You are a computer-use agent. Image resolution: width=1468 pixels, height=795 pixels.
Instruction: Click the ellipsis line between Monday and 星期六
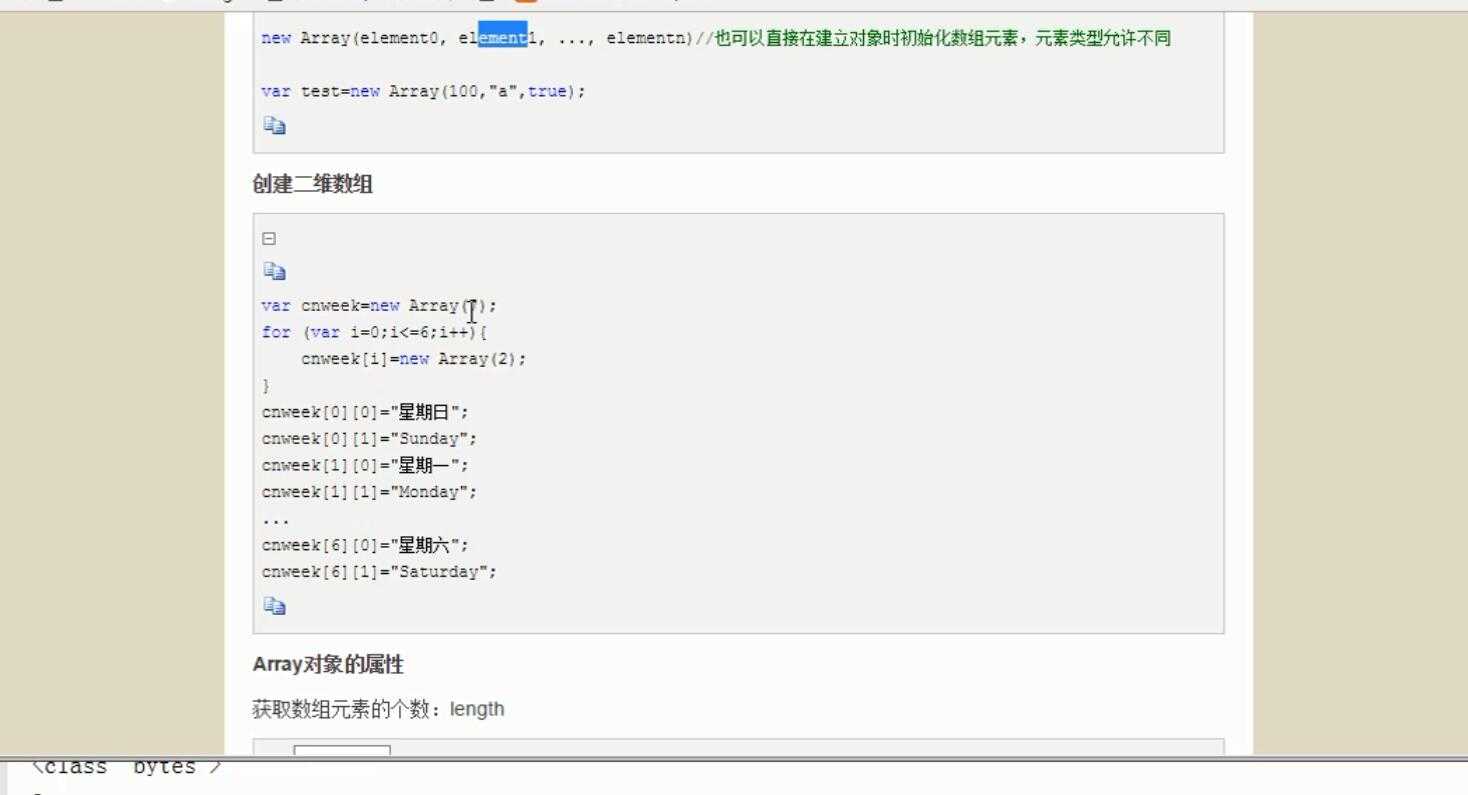276,521
